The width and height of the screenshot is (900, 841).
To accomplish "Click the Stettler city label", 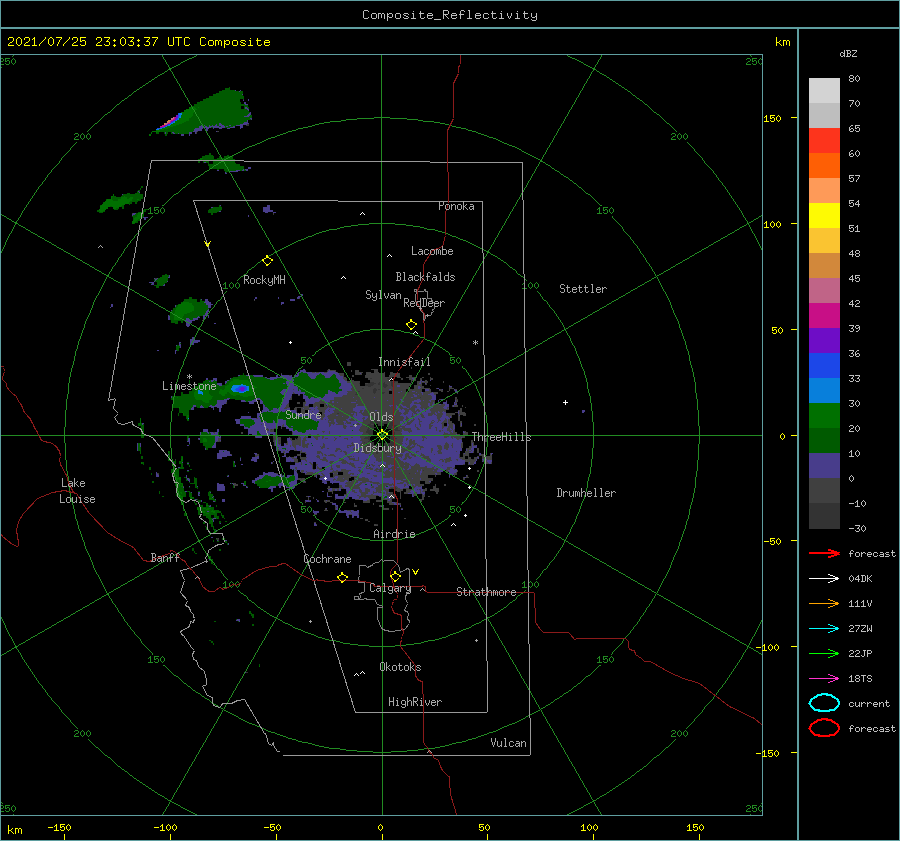I will tap(583, 289).
